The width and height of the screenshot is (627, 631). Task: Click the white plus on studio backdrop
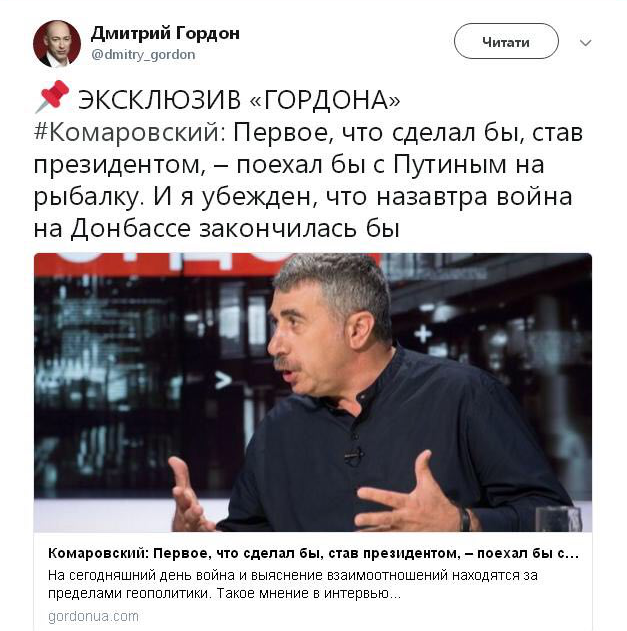click(423, 334)
